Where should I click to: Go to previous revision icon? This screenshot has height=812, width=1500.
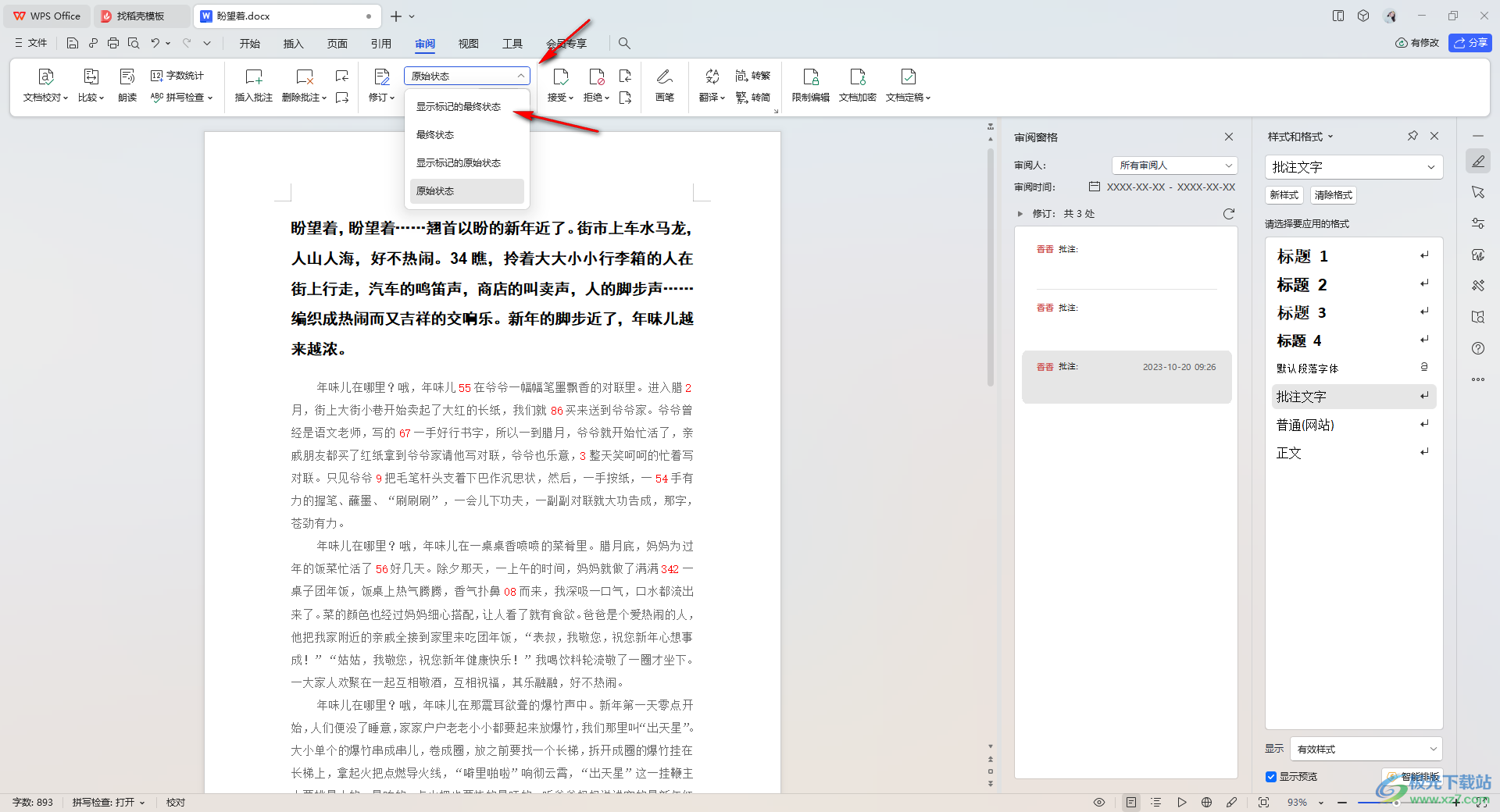pyautogui.click(x=625, y=76)
